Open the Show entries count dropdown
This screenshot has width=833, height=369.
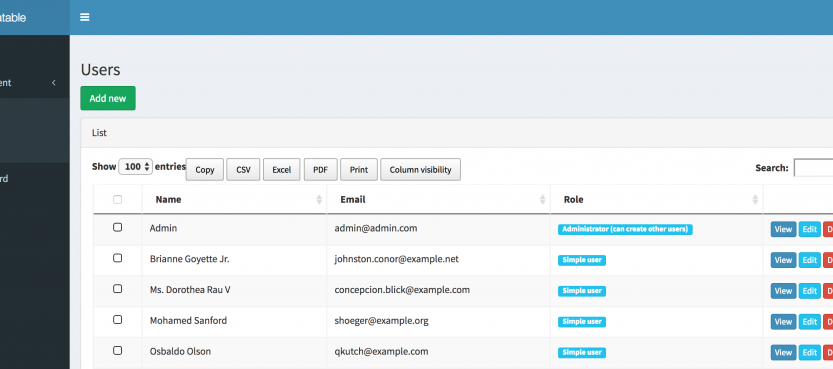tap(135, 167)
